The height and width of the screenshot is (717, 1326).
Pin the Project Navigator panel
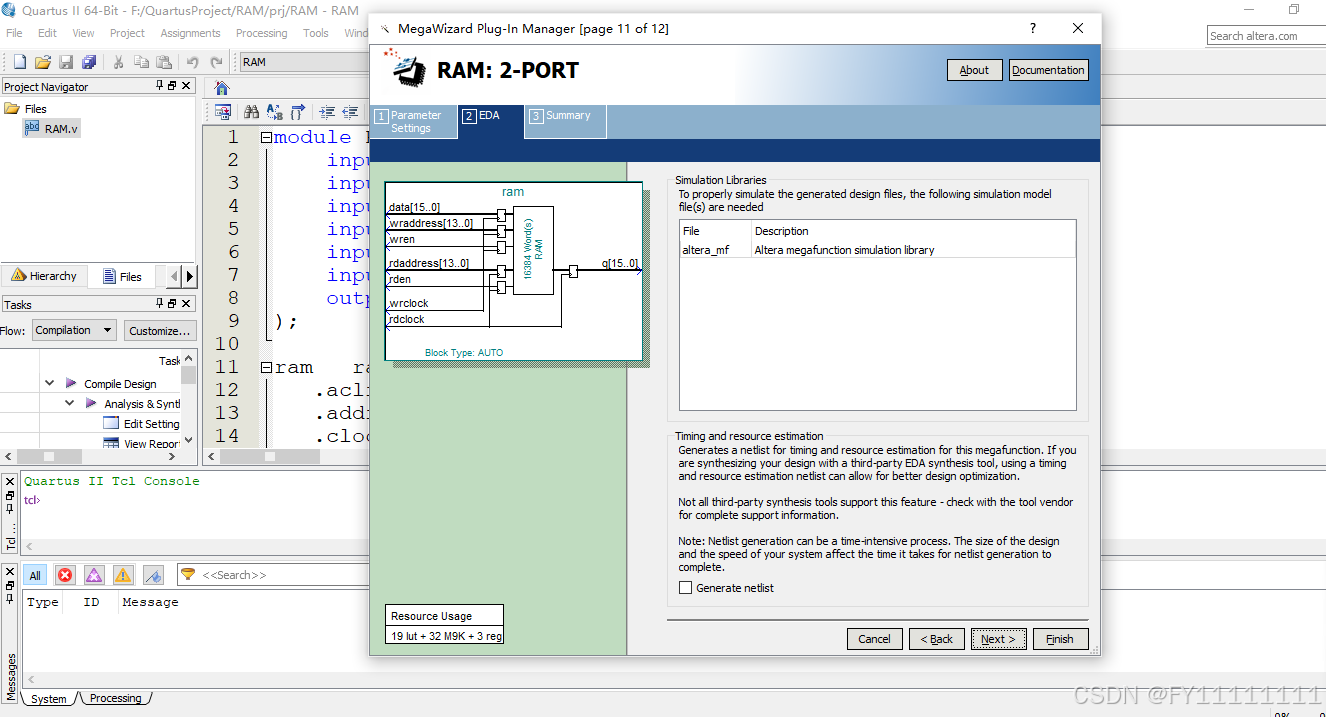pyautogui.click(x=160, y=86)
